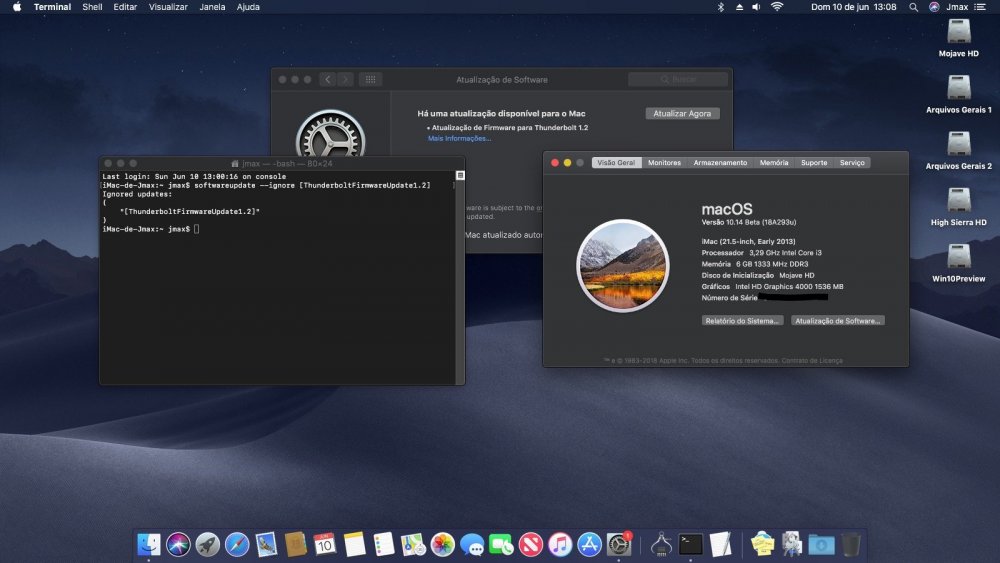Click Terminal icon in the Dock
Image resolution: width=1000 pixels, height=563 pixels.
point(691,545)
